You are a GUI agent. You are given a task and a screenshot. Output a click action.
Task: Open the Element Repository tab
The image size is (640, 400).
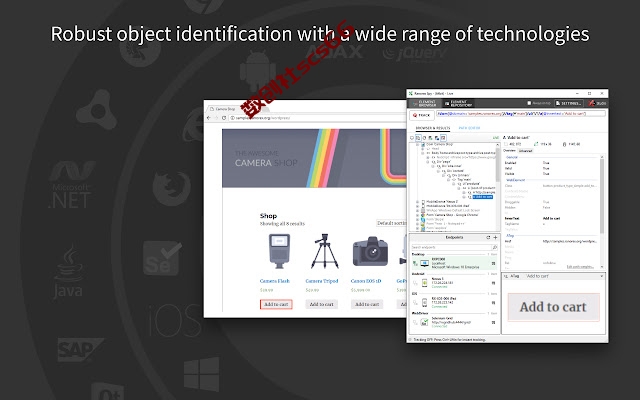[x=458, y=103]
